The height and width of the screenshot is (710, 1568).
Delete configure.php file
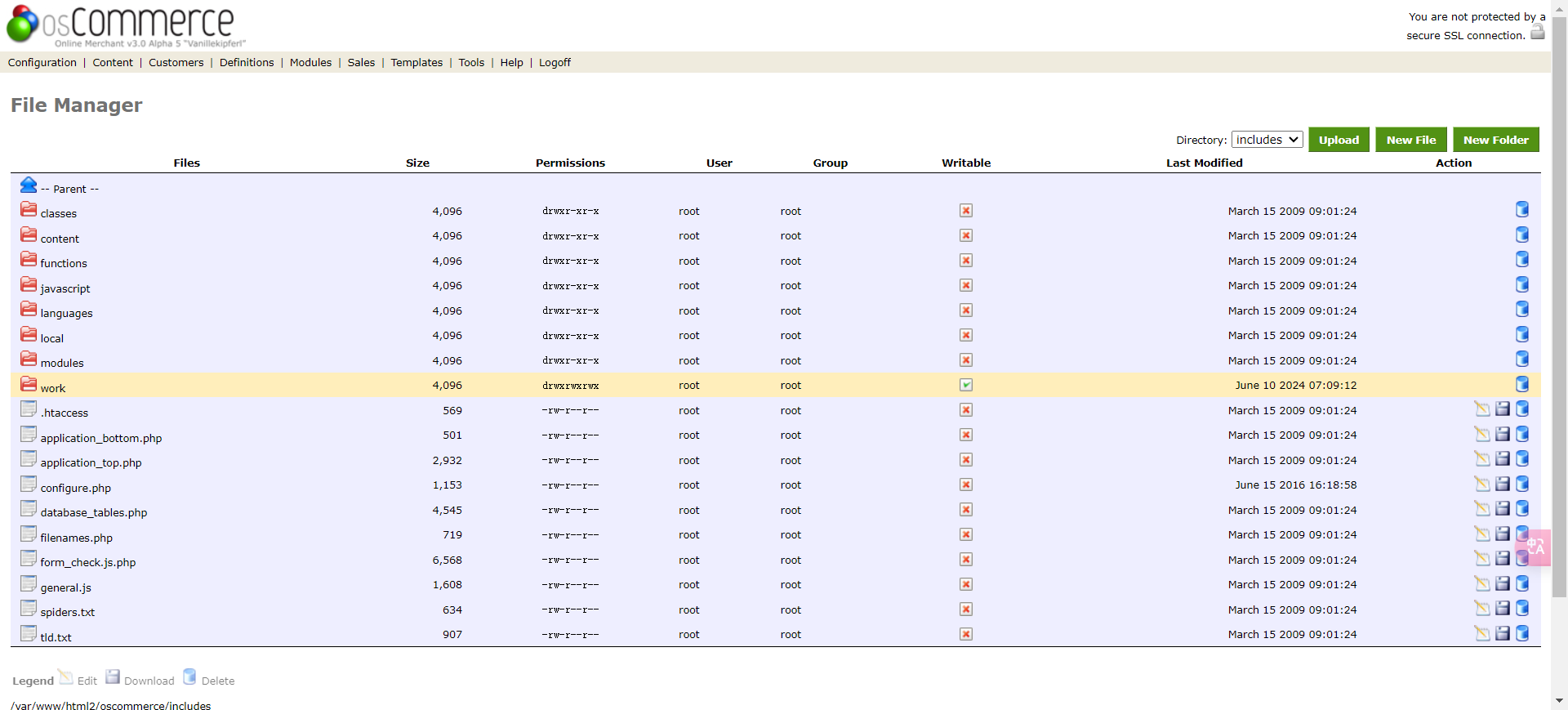(x=1522, y=484)
